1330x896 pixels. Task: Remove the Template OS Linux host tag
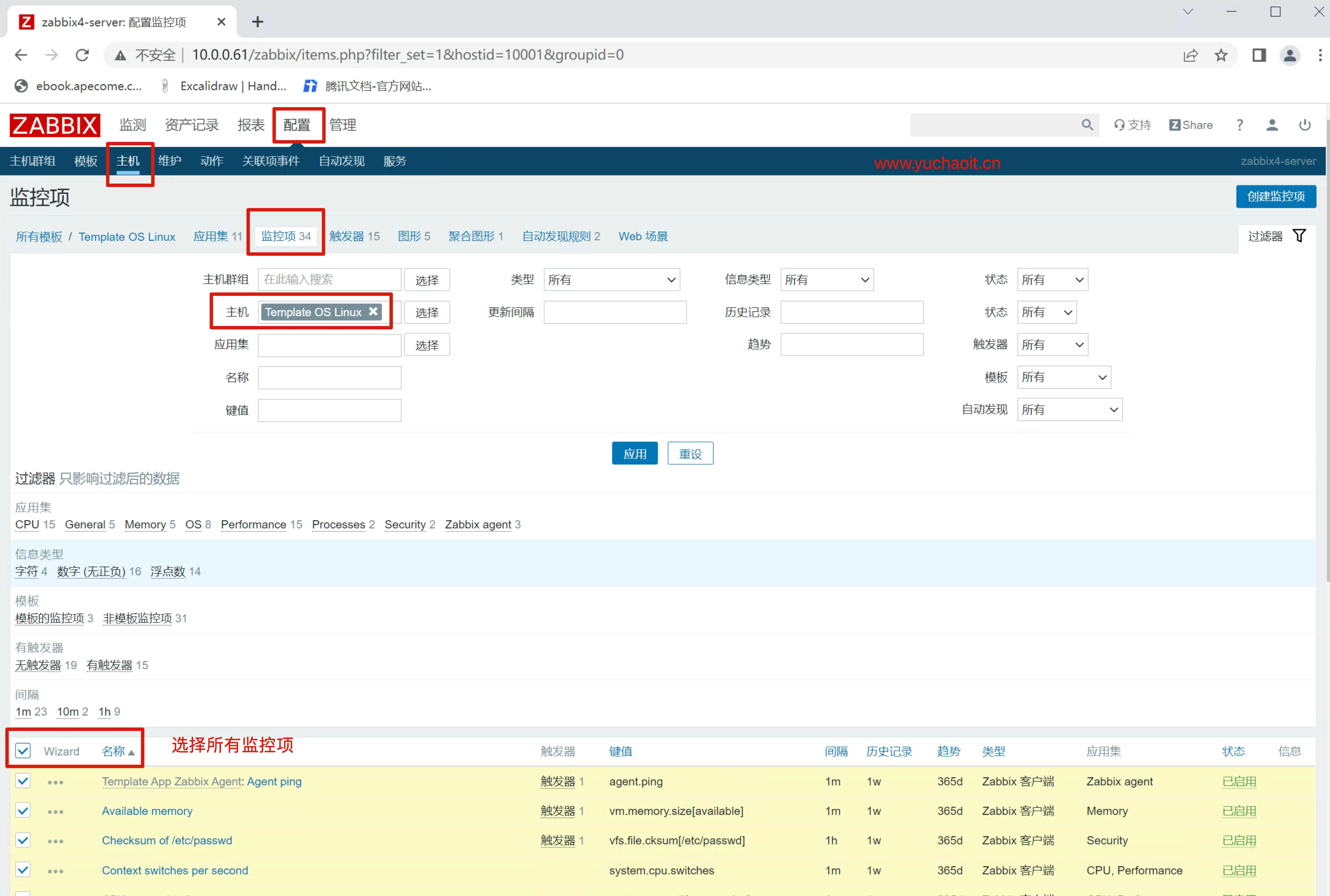point(373,311)
